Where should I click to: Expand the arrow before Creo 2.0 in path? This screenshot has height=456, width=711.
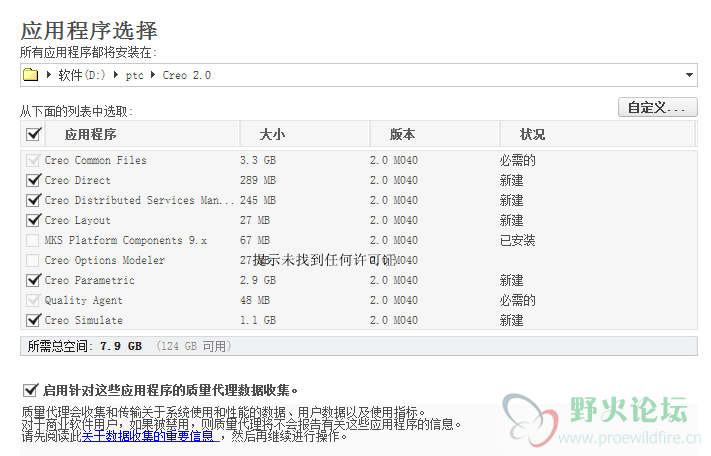153,75
